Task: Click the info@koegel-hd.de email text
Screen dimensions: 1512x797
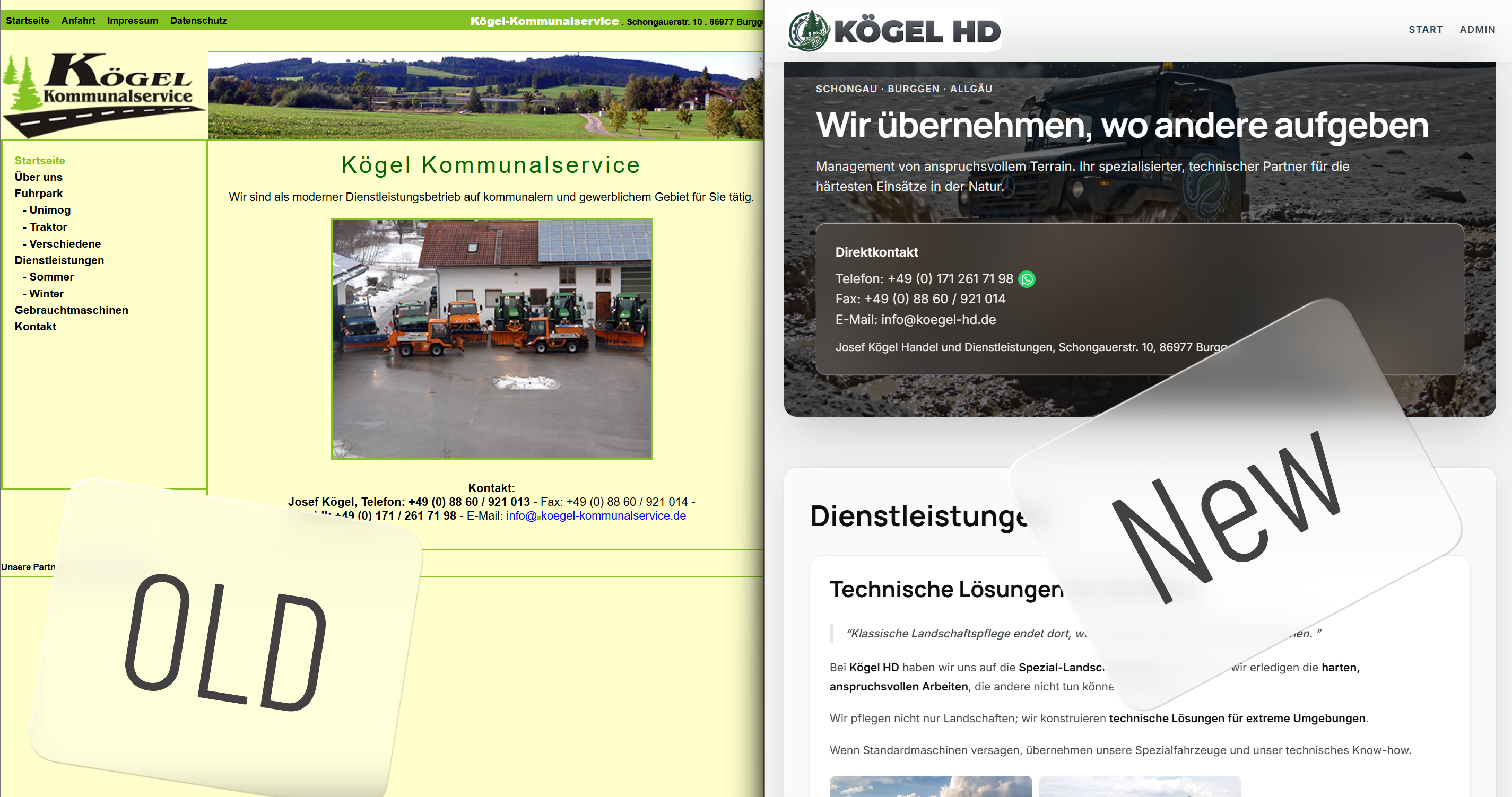Action: [938, 320]
